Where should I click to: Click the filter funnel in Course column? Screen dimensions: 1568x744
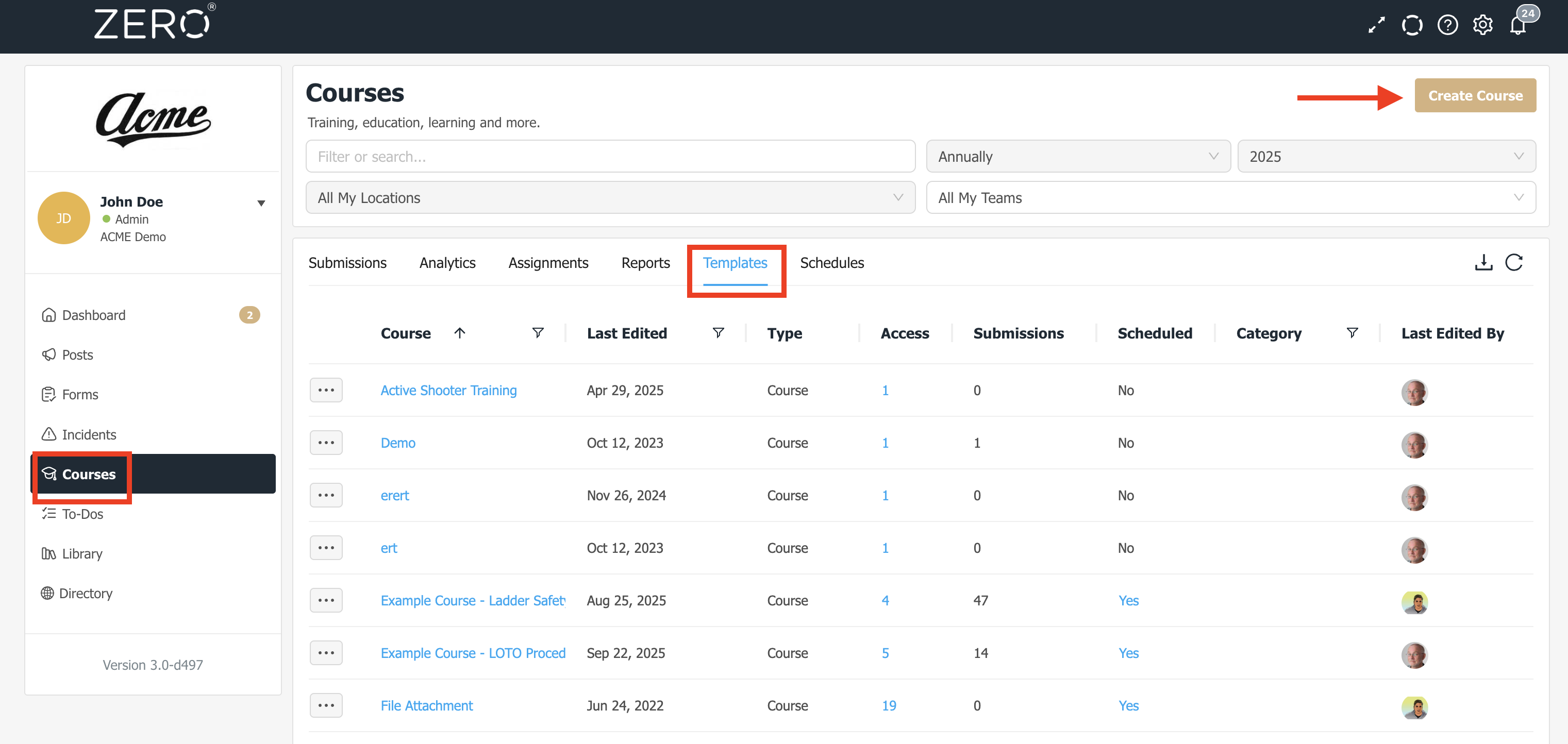(x=538, y=333)
